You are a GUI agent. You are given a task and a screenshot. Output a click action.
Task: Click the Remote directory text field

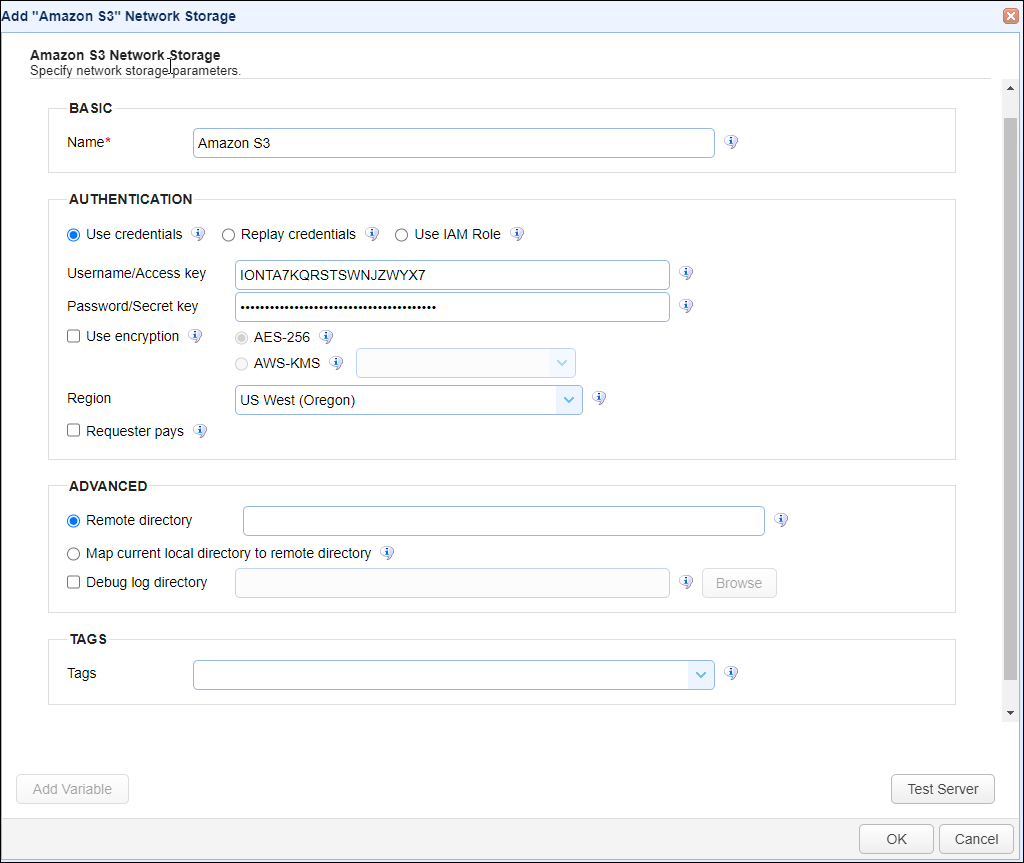click(504, 521)
